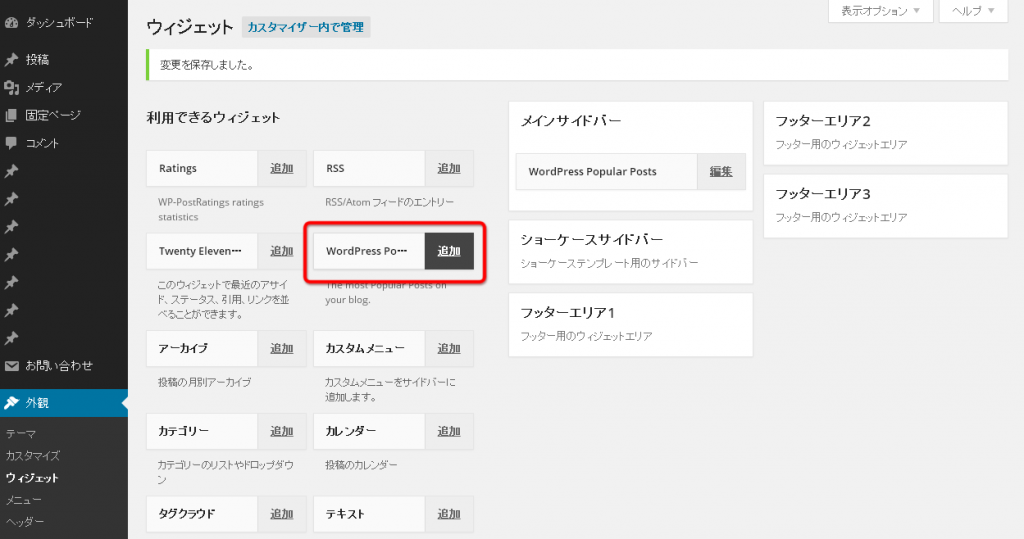
Task: Click the pushpin icon next to 投稿
Action: (12, 60)
